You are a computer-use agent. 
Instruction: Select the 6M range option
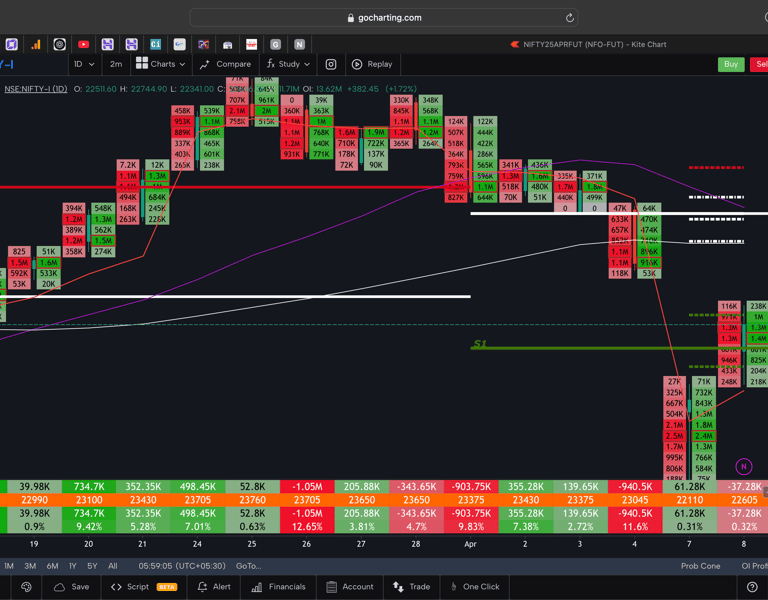pos(52,566)
